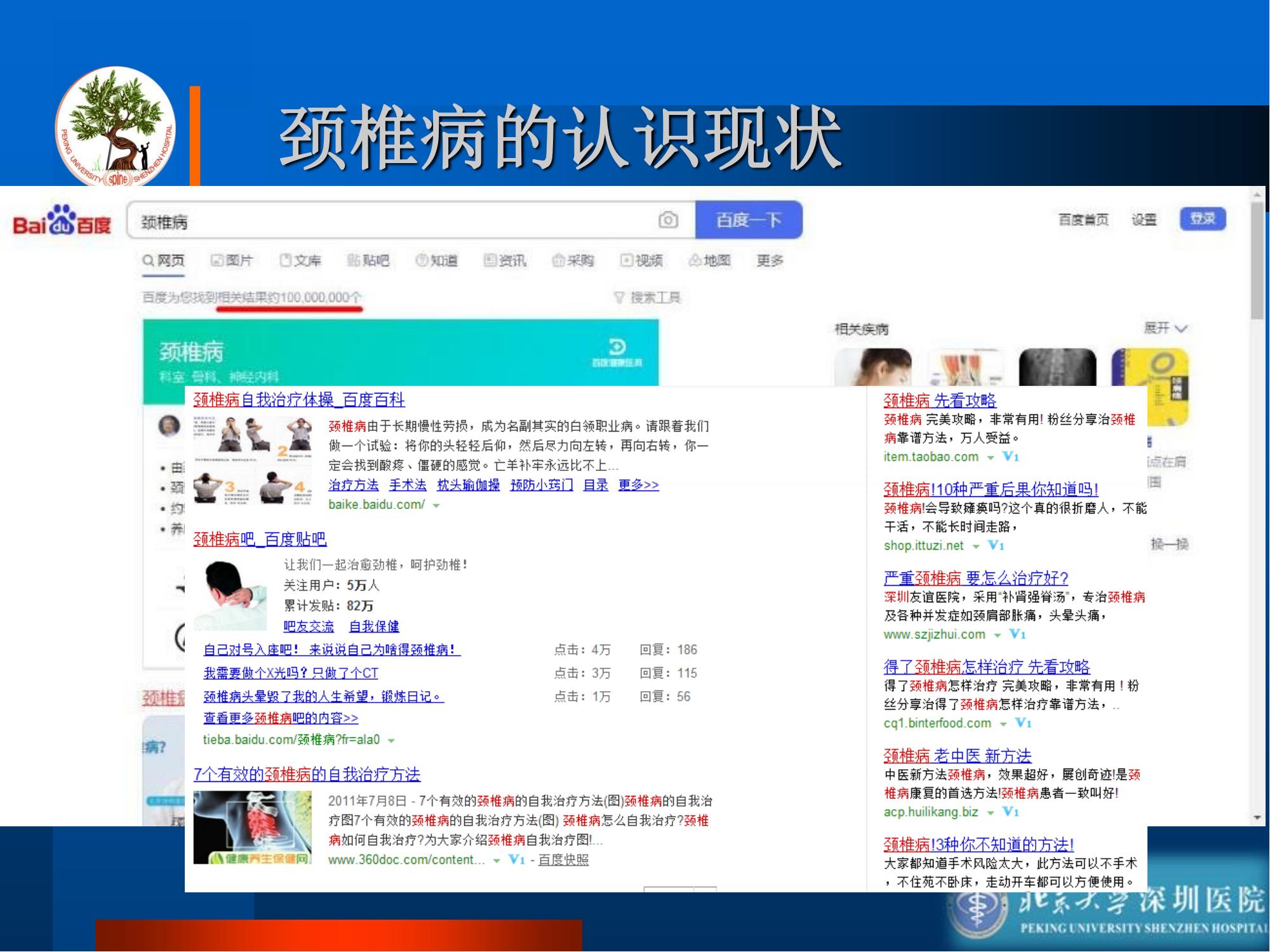This screenshot has width=1270, height=952.
Task: Click the camera image-search icon
Action: (x=667, y=220)
